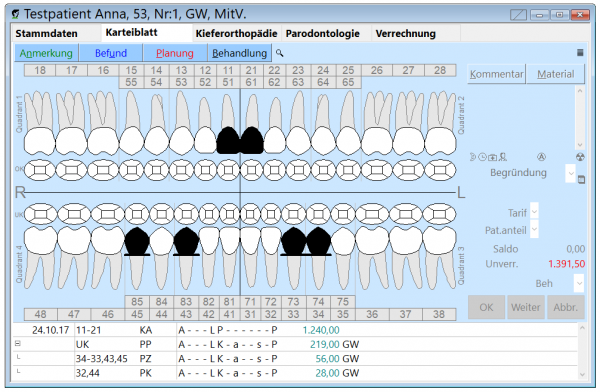Toggle occlusal surface diagram of tooth 16
600x392 pixels.
pos(103,170)
